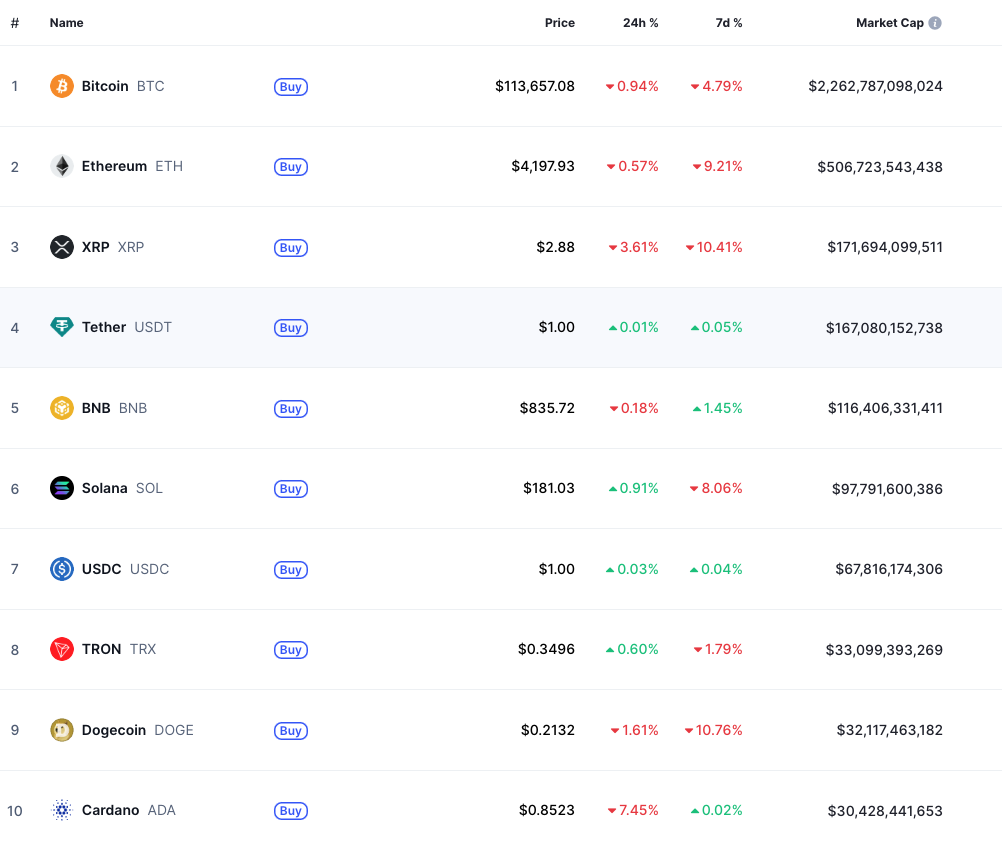Sort by 24h % column header
Image resolution: width=1002 pixels, height=849 pixels.
click(640, 23)
